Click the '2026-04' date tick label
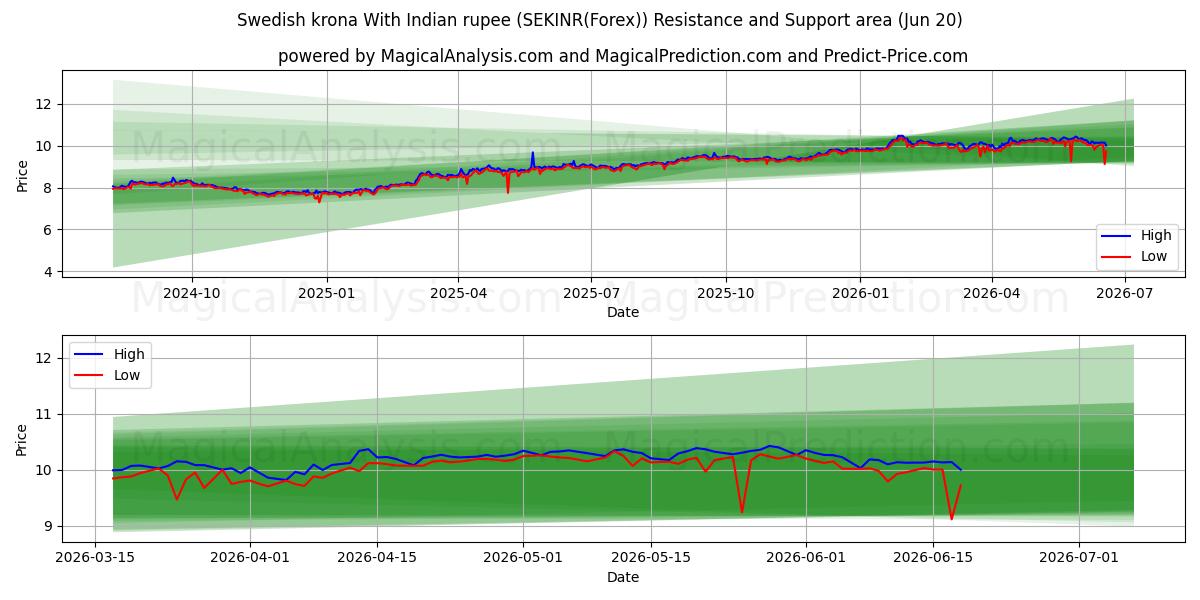1200x600 pixels. coord(993,294)
